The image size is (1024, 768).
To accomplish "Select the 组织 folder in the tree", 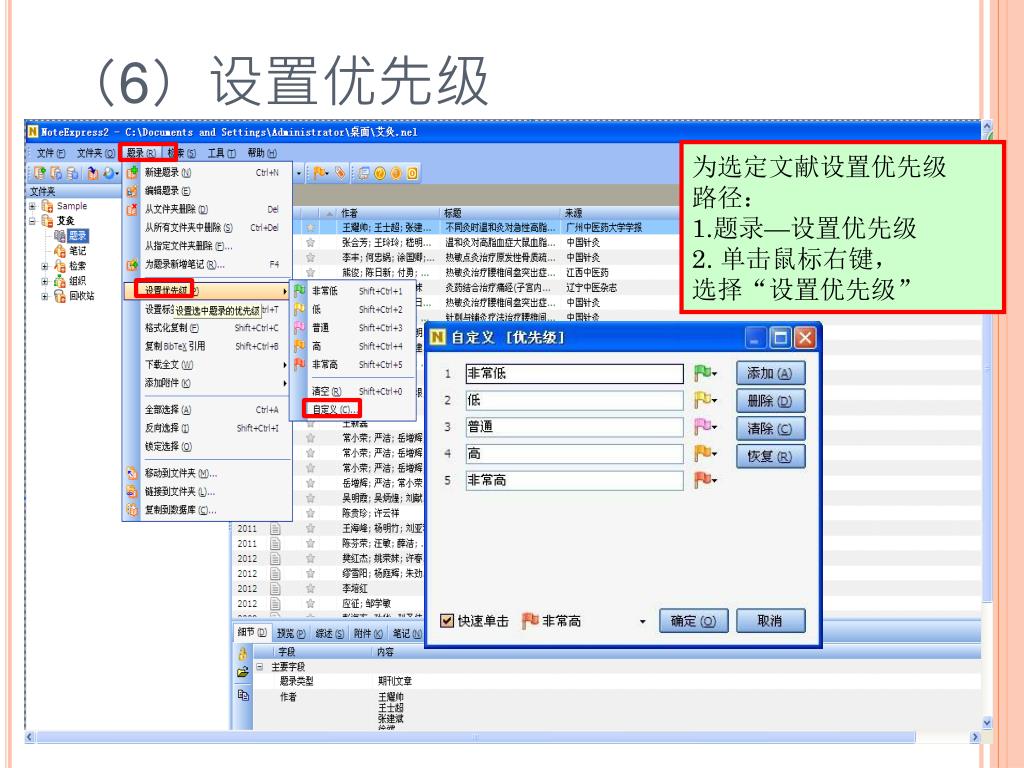I will [77, 281].
